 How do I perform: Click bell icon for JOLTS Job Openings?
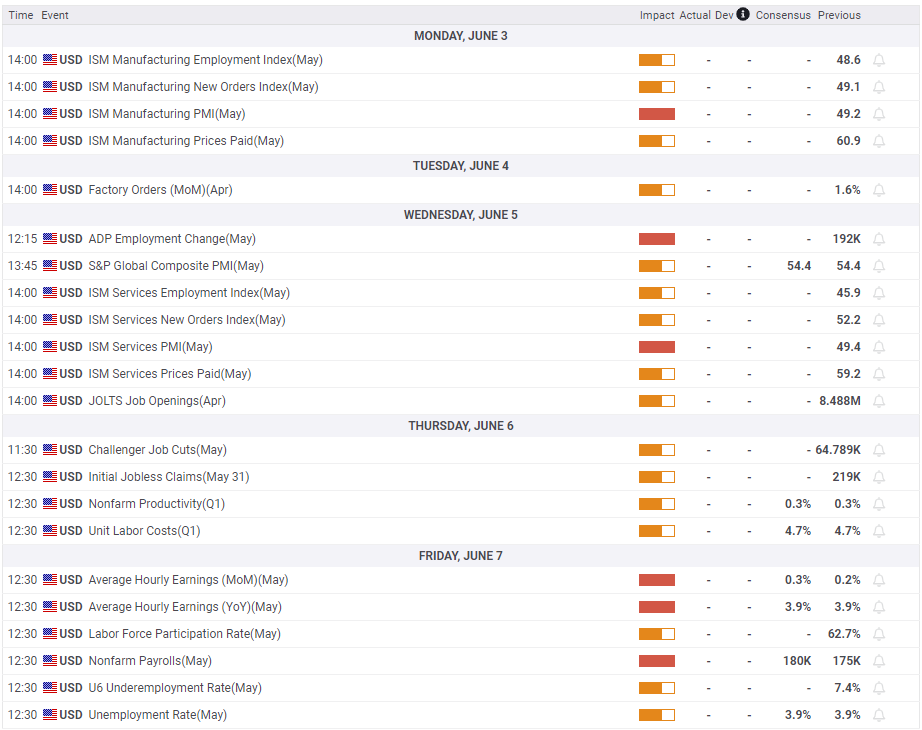click(879, 401)
